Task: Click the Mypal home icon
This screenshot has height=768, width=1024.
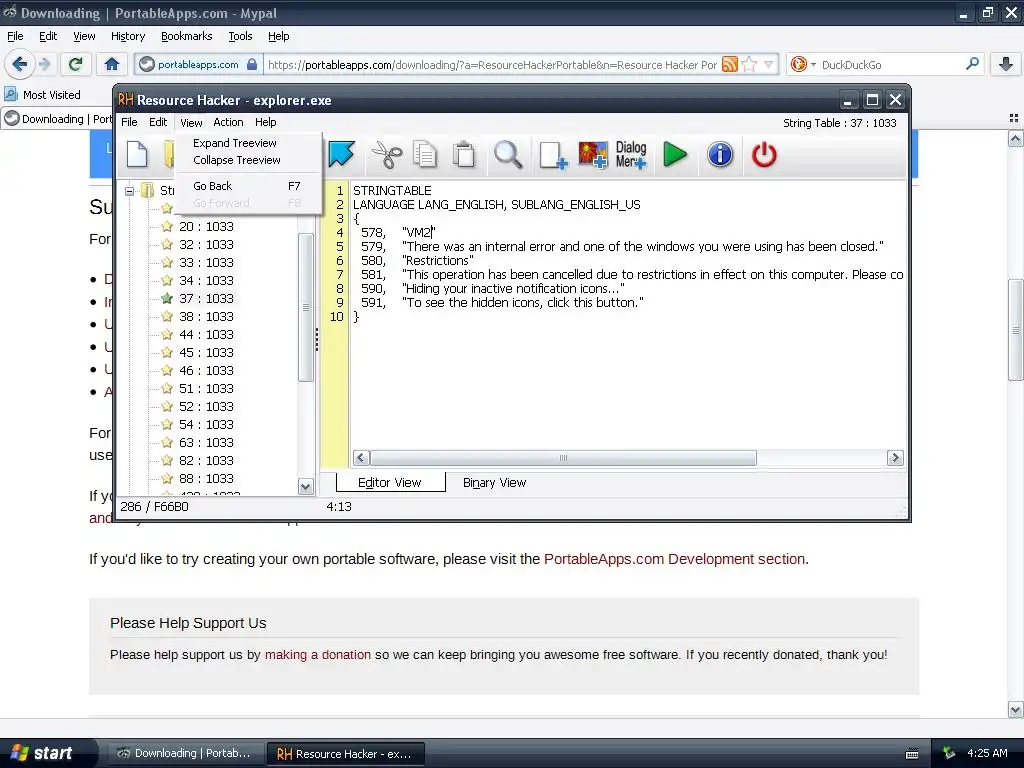Action: (x=112, y=64)
